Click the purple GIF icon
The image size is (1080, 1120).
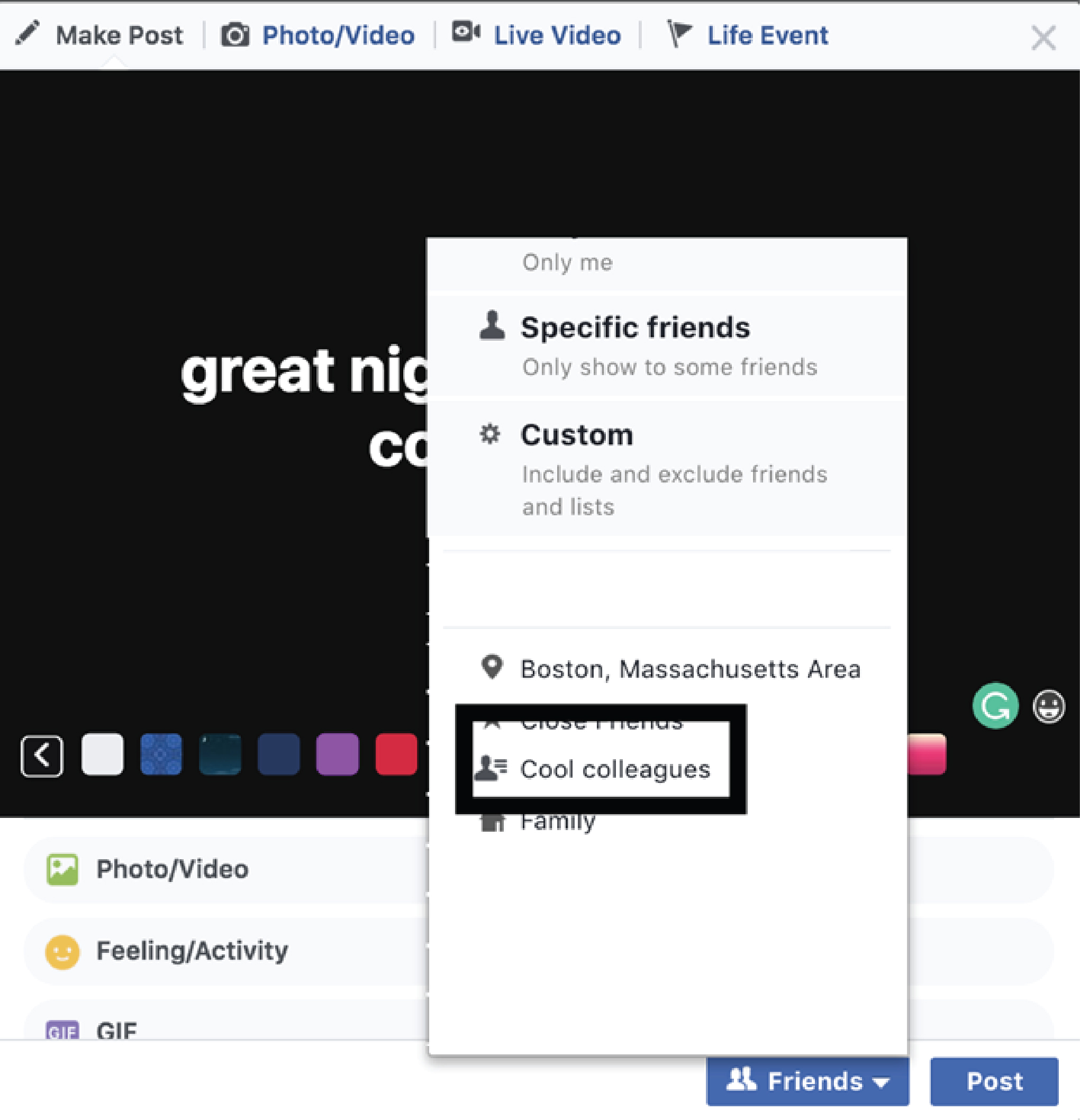pos(62,1030)
